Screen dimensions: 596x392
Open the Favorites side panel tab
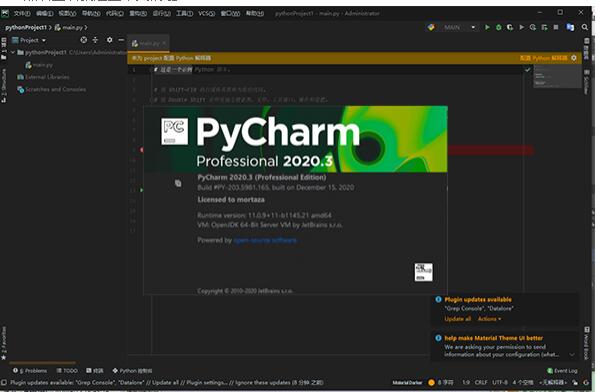[4, 343]
